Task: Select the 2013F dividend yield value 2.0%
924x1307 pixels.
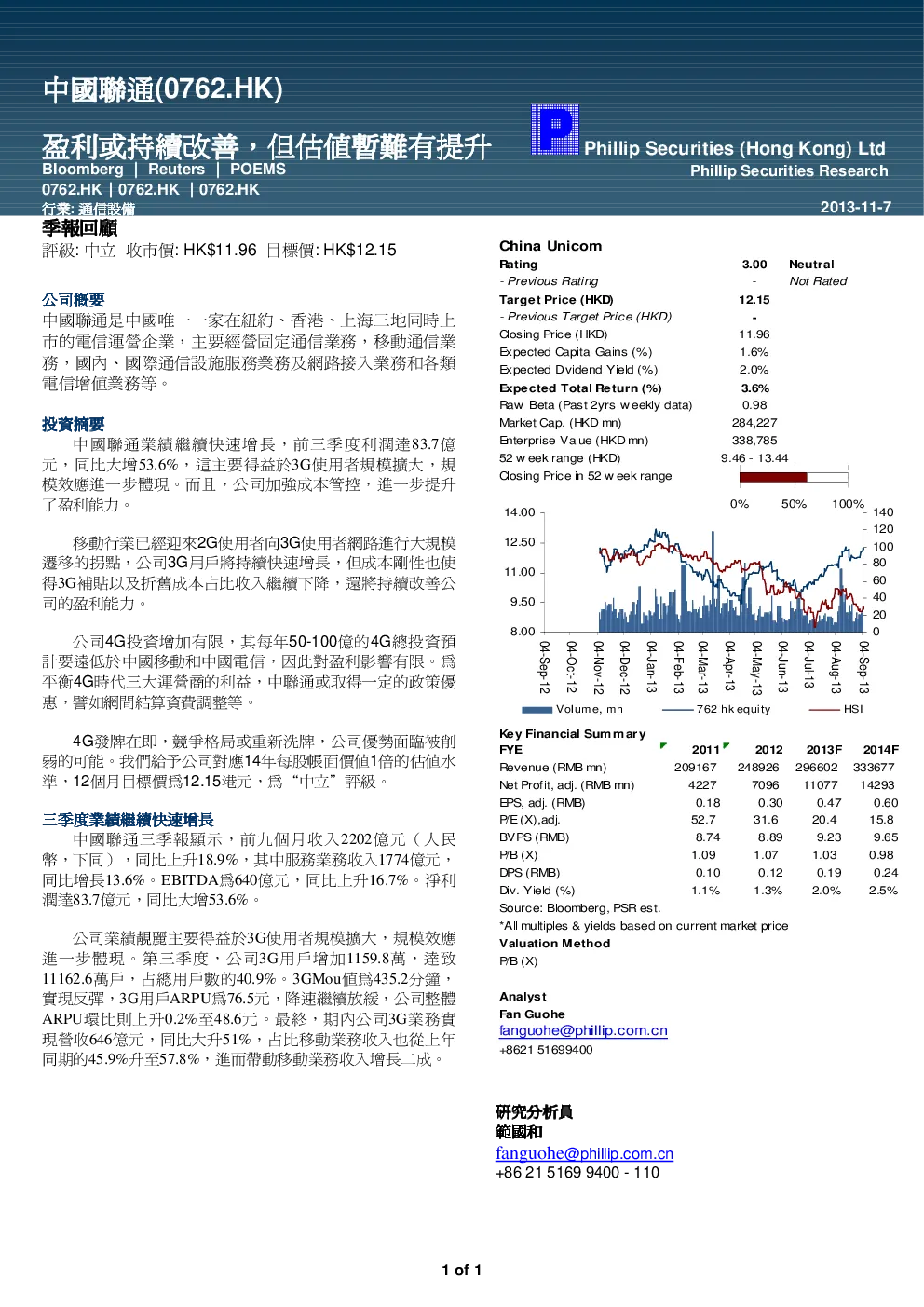Action: [x=826, y=891]
